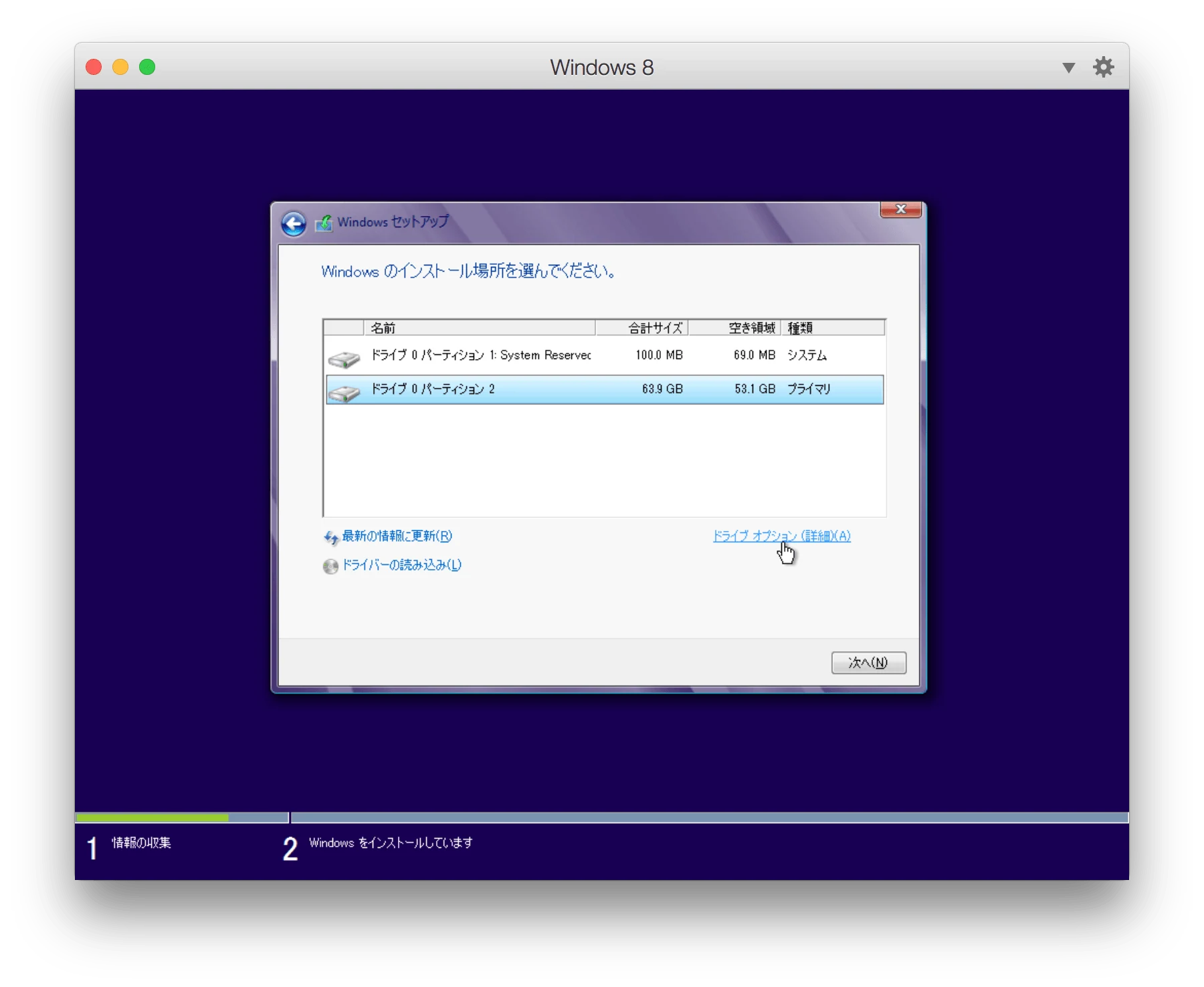Click the refresh icon beside 最新の情報に更新

coord(331,538)
